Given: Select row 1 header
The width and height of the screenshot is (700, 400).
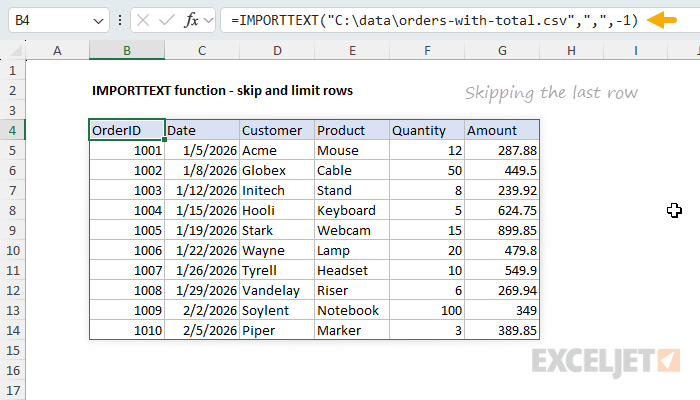Looking at the screenshot, I should tap(12, 71).
